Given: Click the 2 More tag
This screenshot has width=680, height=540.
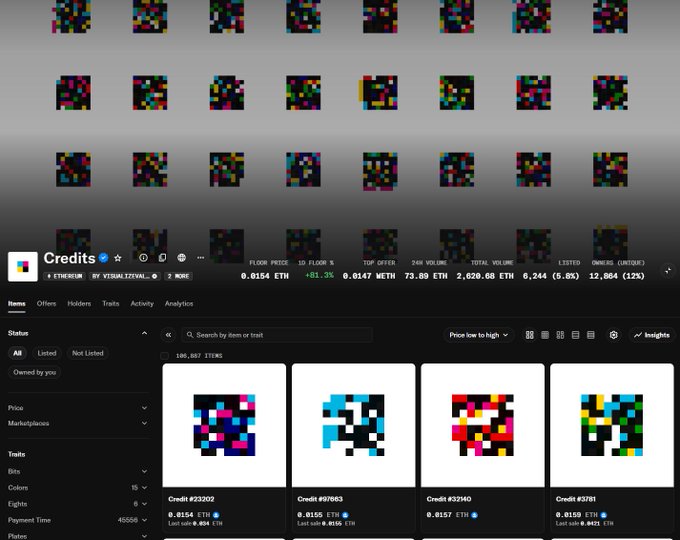Looking at the screenshot, I should pyautogui.click(x=178, y=276).
